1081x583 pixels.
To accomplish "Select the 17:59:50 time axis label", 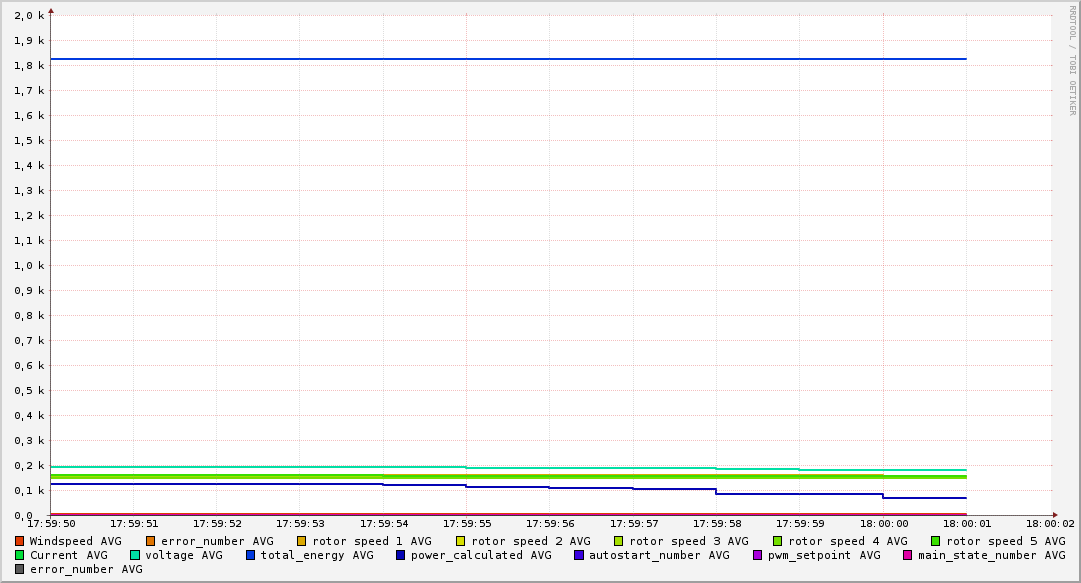I will (x=50, y=523).
